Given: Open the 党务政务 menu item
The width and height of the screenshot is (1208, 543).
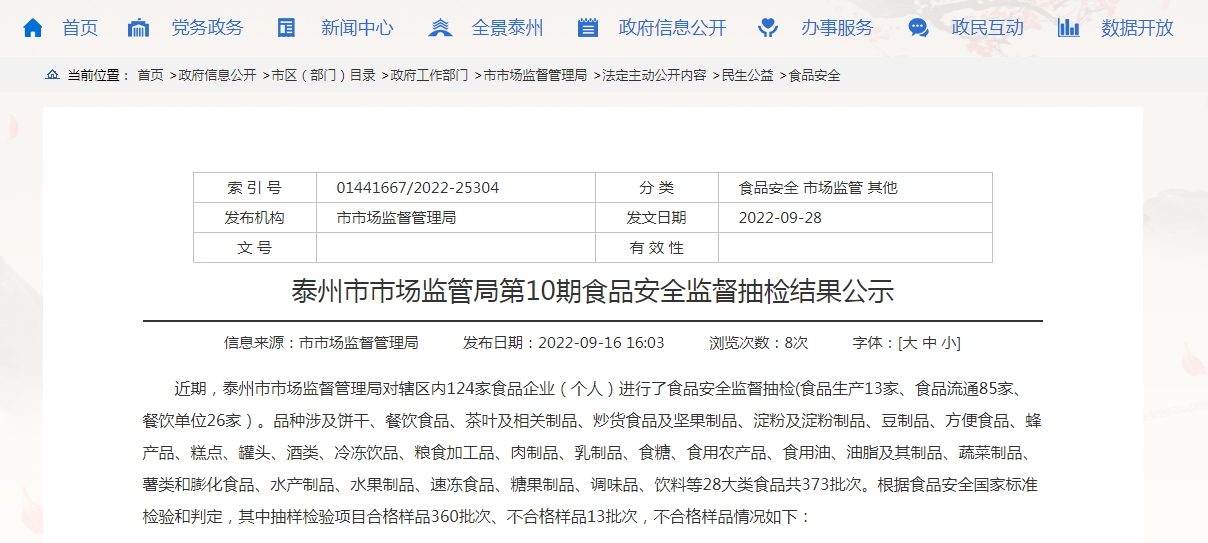Looking at the screenshot, I should 207,28.
